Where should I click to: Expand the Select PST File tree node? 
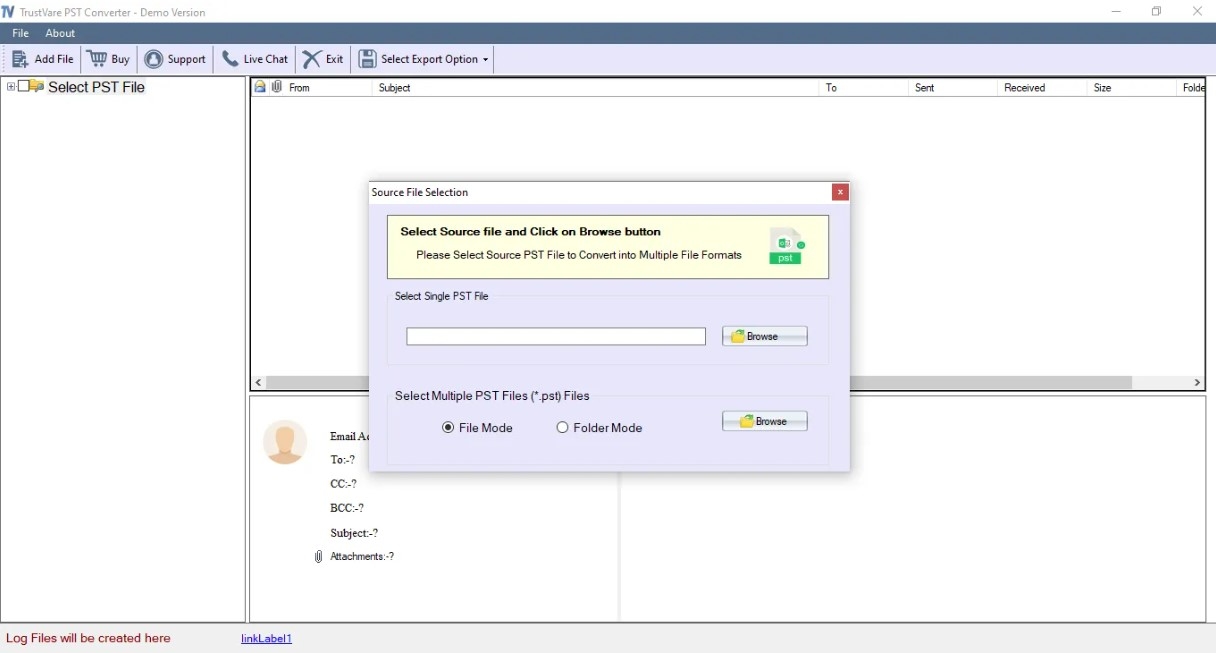11,87
